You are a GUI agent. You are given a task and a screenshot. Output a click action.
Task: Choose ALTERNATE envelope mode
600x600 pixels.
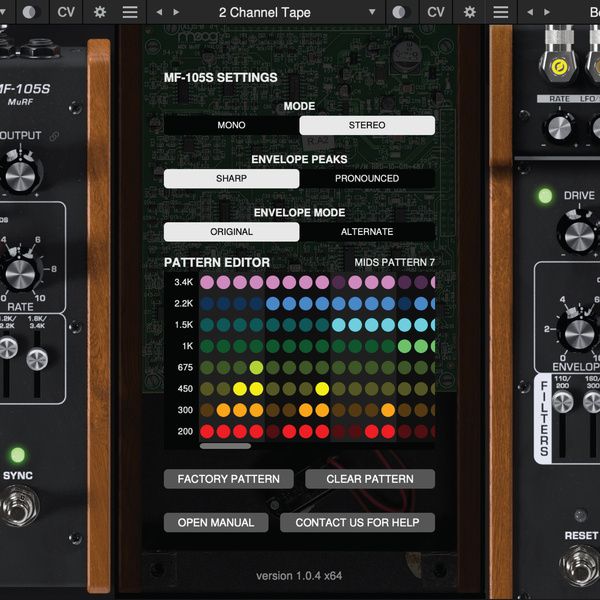pos(367,232)
